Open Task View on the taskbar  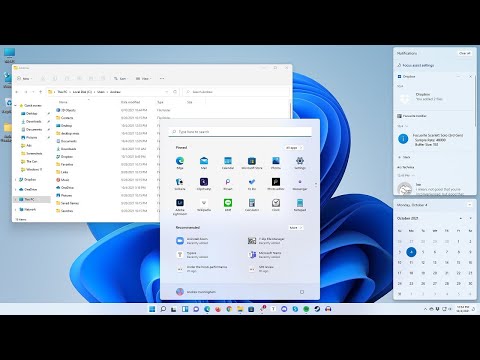pos(174,309)
